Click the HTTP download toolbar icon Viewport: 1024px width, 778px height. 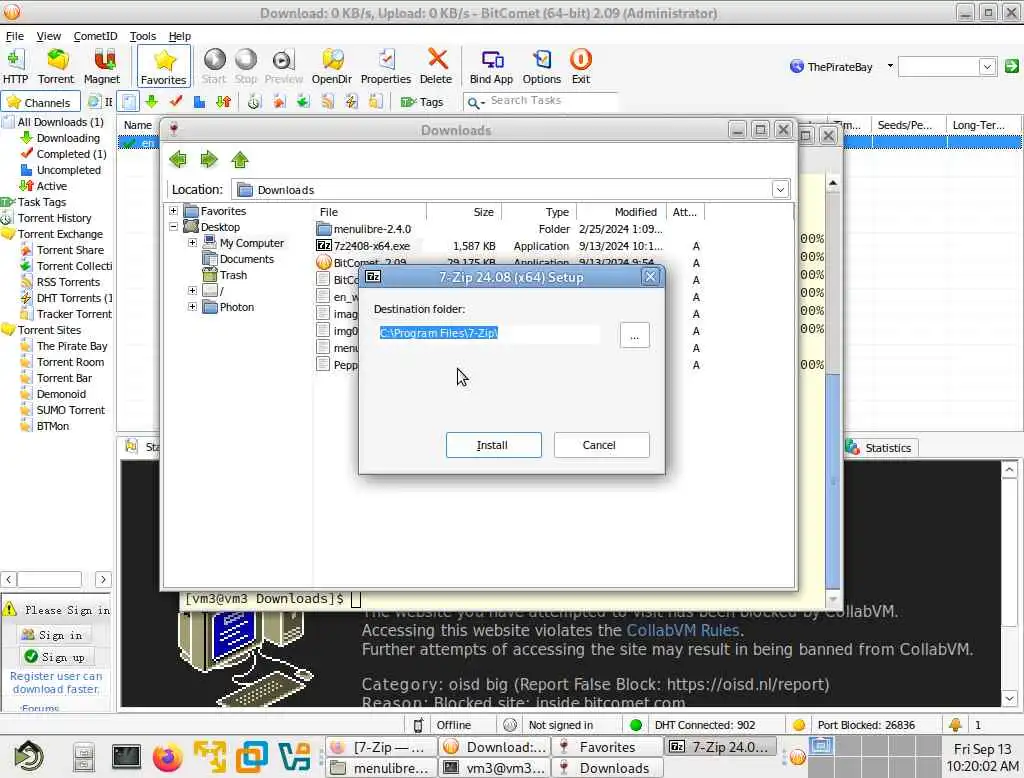pyautogui.click(x=15, y=67)
